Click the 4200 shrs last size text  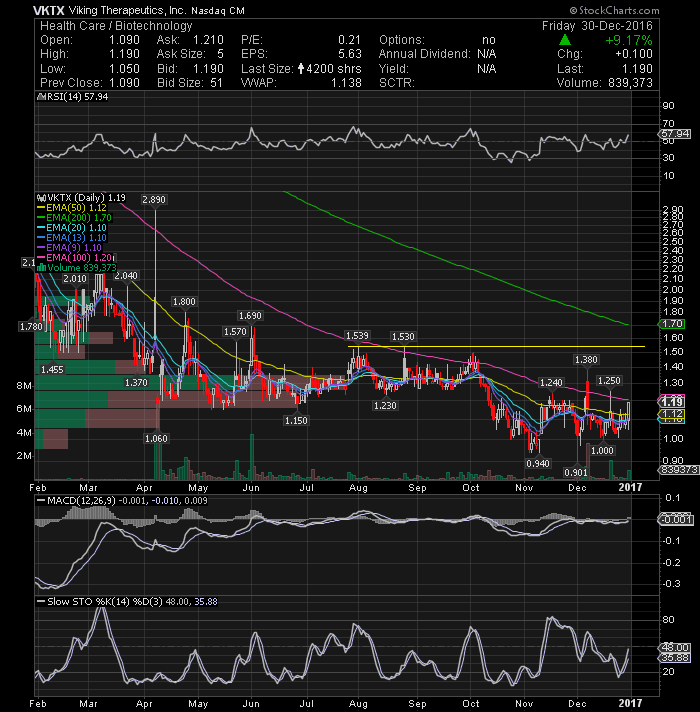pyautogui.click(x=334, y=69)
